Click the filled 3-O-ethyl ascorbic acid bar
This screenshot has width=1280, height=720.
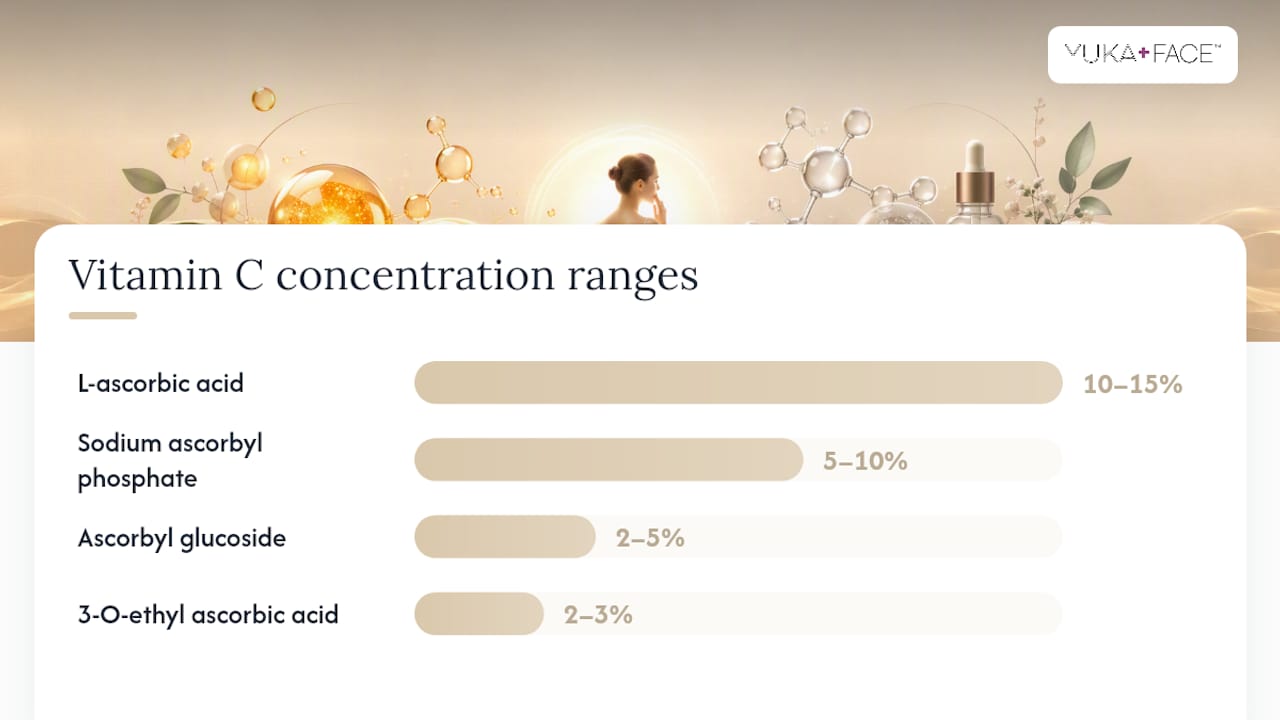point(478,614)
